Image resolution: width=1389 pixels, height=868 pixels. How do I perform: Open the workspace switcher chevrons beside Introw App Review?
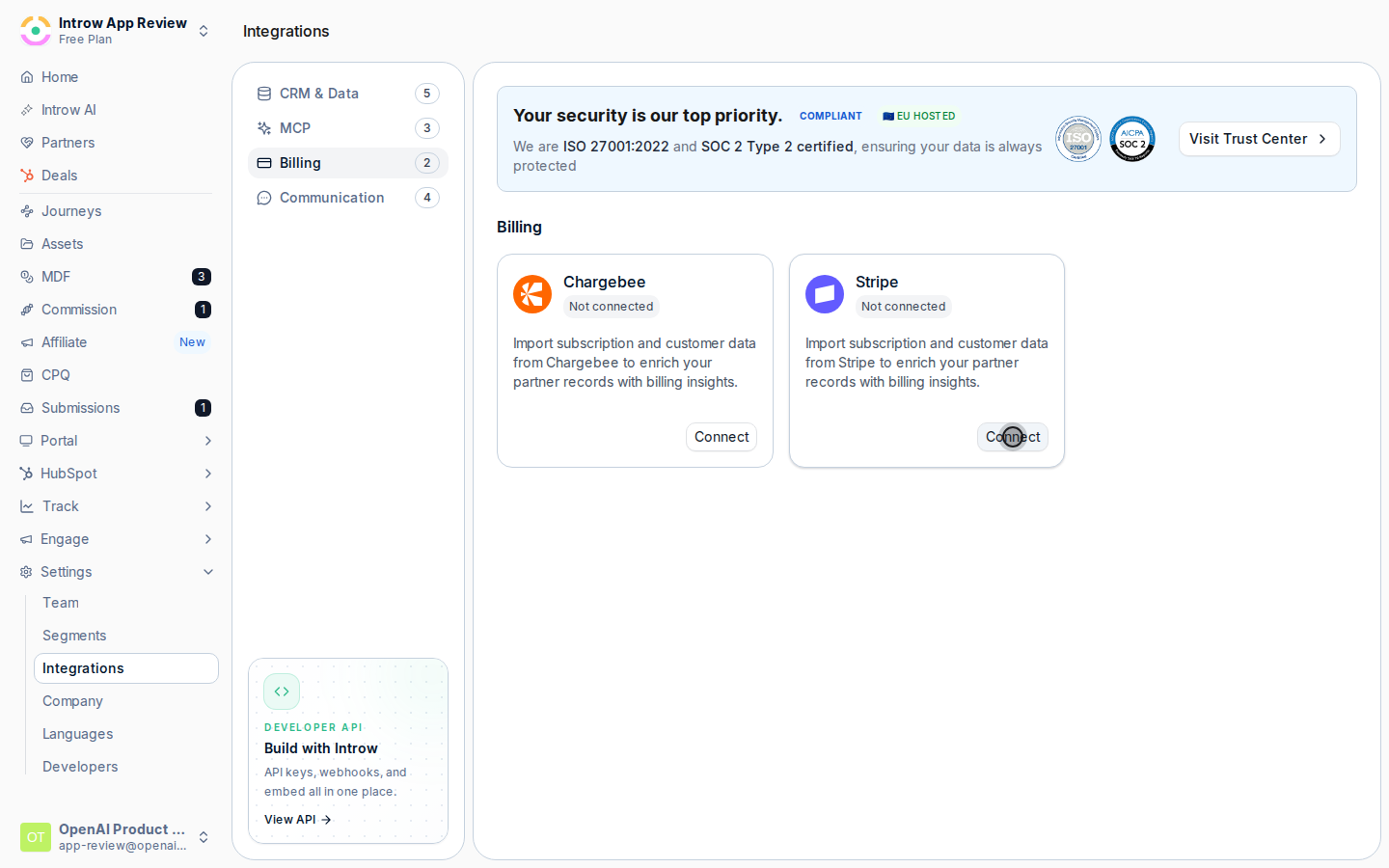(204, 31)
